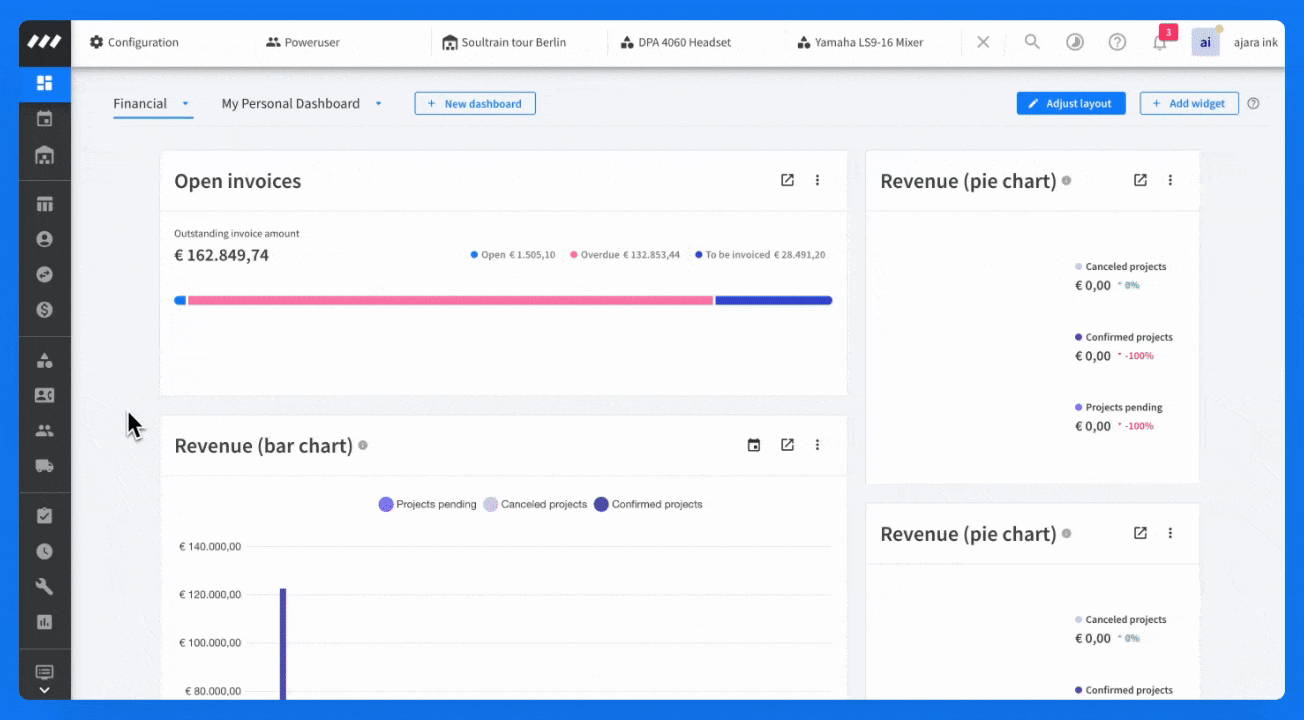Screen dimensions: 1304x720
Task: Close open tabs with the X button
Action: pyautogui.click(x=983, y=42)
